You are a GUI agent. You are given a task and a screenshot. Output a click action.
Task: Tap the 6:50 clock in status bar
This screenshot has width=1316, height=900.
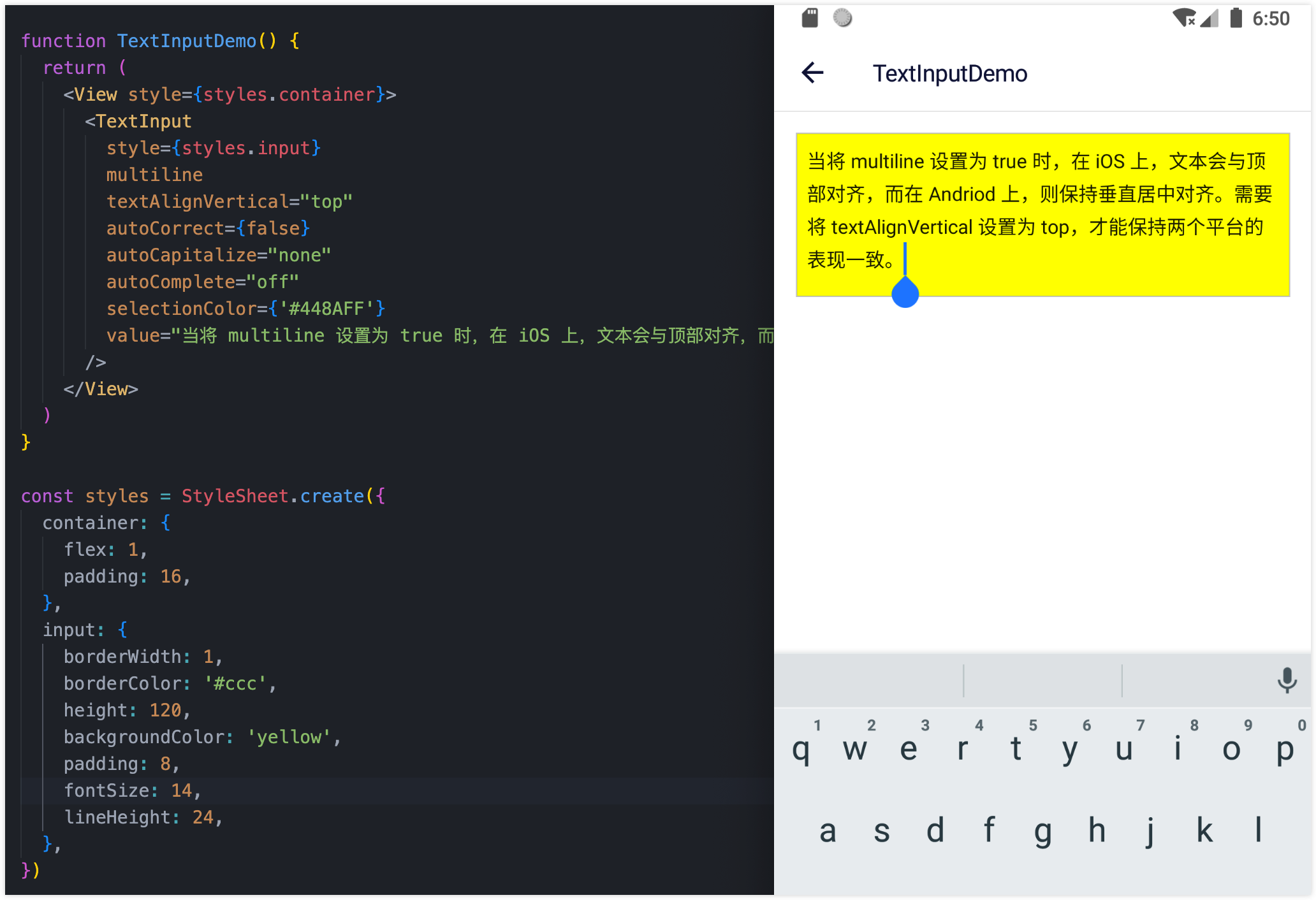click(1271, 18)
